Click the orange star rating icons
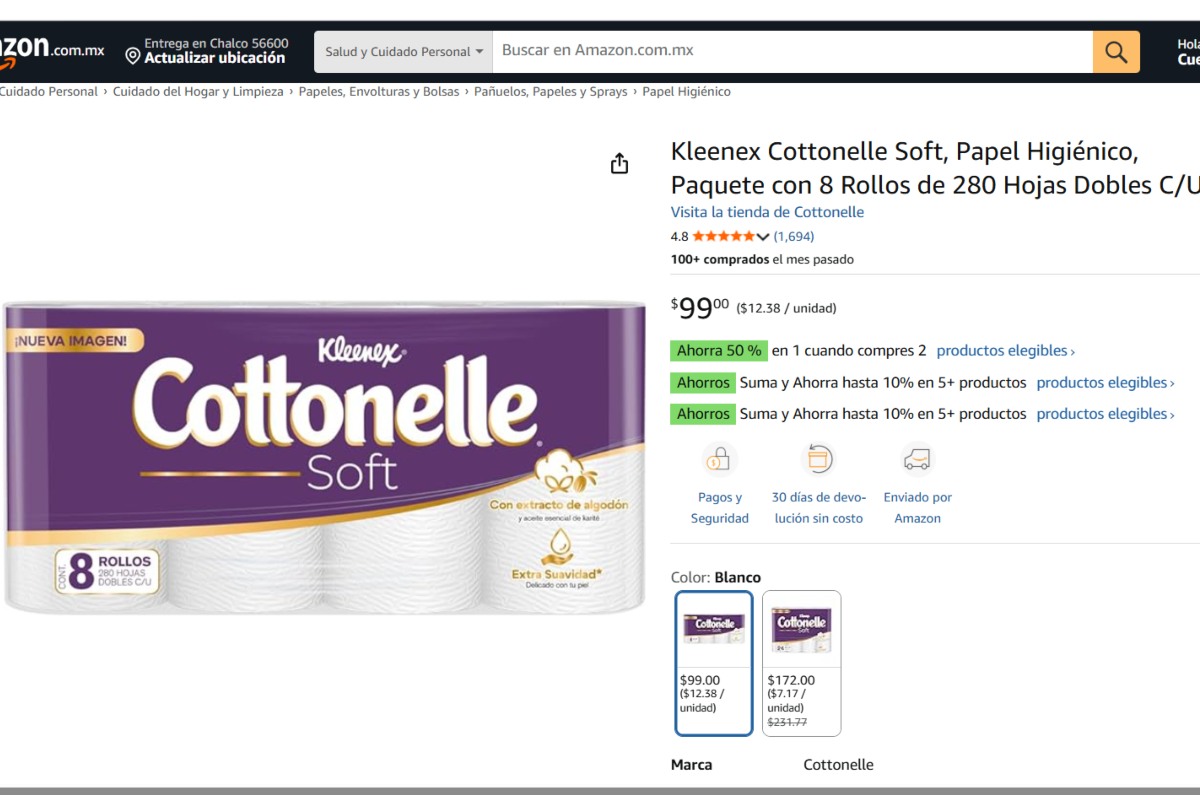This screenshot has width=1200, height=795. pyautogui.click(x=723, y=237)
